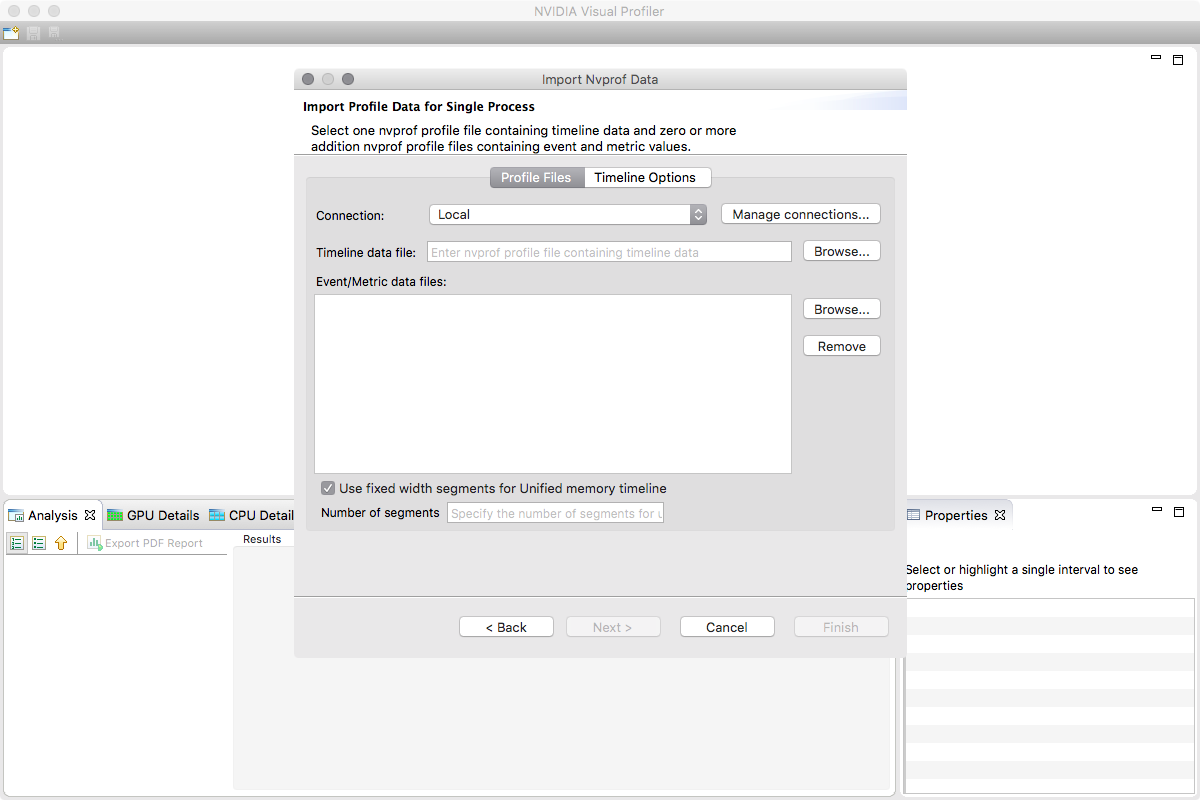
Task: Cancel the Import Nvprof Data wizard
Action: click(x=727, y=626)
